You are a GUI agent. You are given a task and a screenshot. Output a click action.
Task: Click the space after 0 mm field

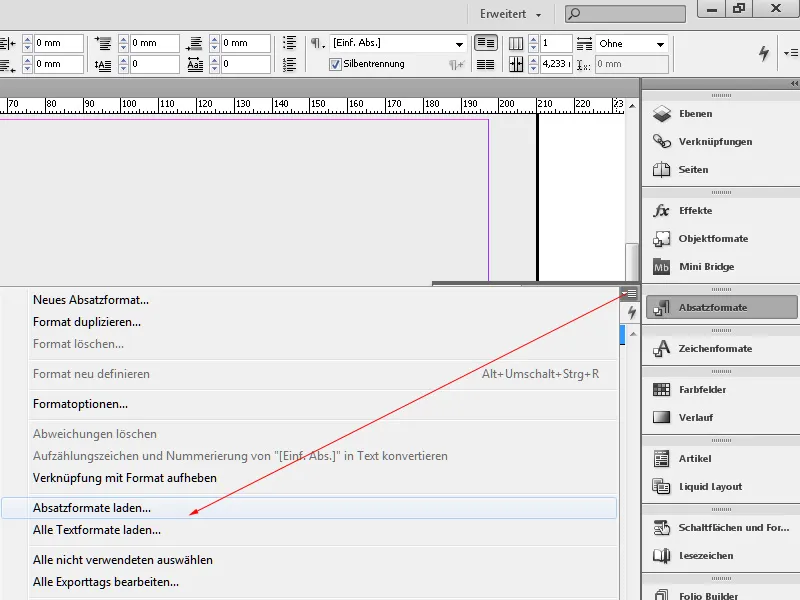pyautogui.click(x=245, y=43)
